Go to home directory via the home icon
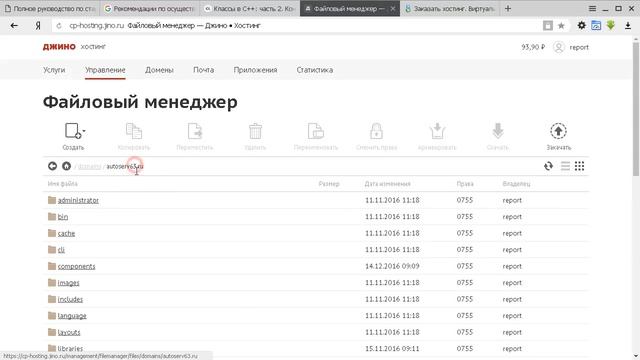This screenshot has height=360, width=640. [x=66, y=166]
